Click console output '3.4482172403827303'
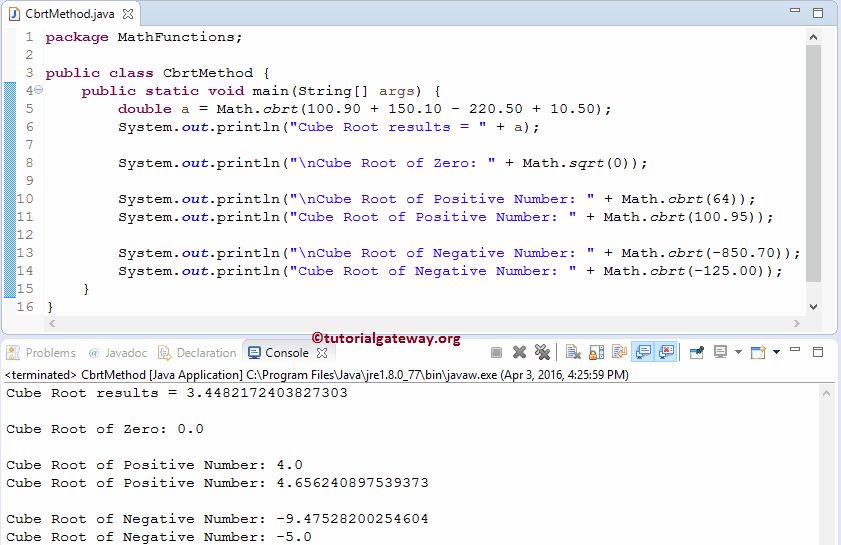841x545 pixels. point(267,393)
